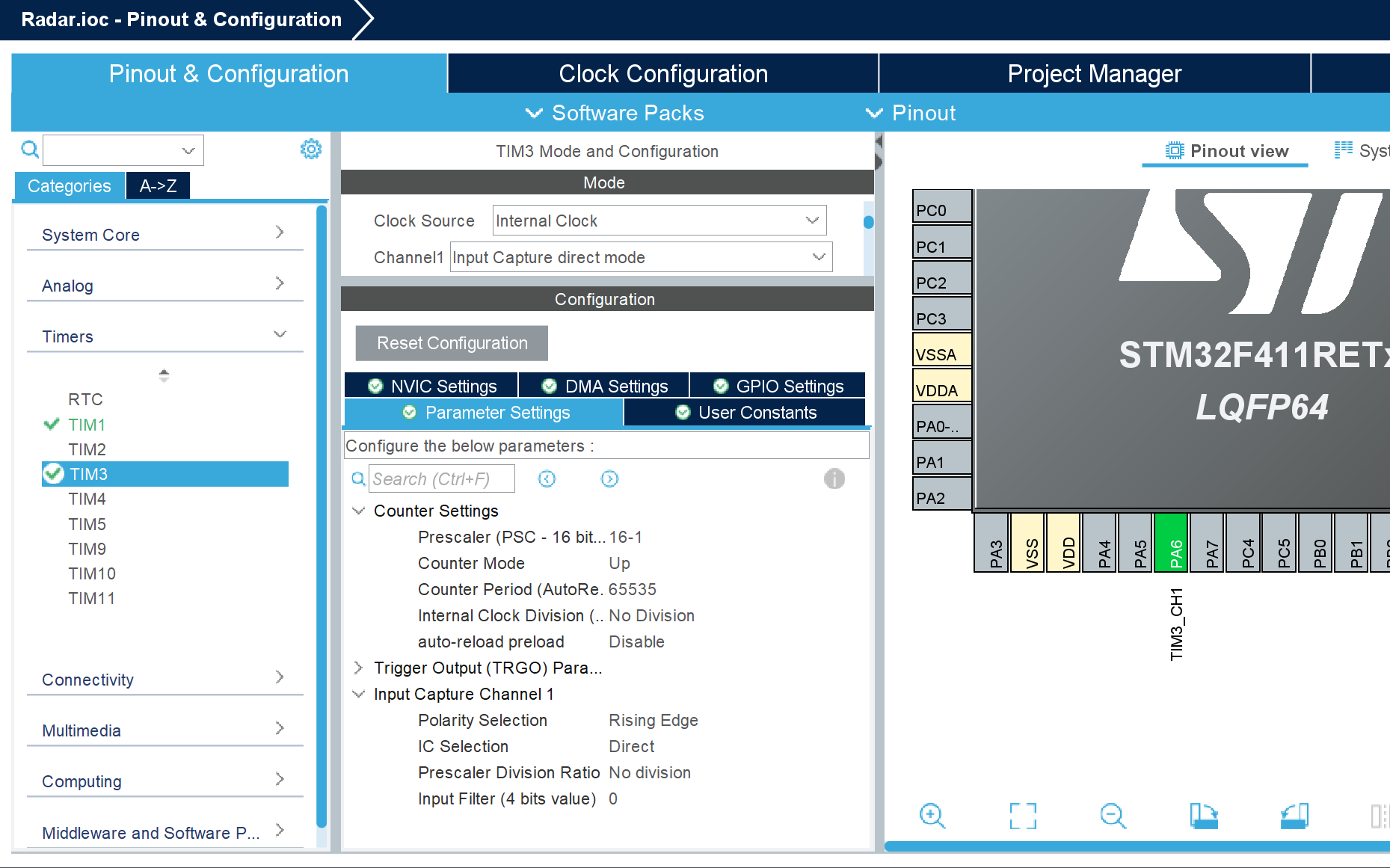Click the TIM3 enabled check icon
The height and width of the screenshot is (868, 1390).
(x=53, y=474)
